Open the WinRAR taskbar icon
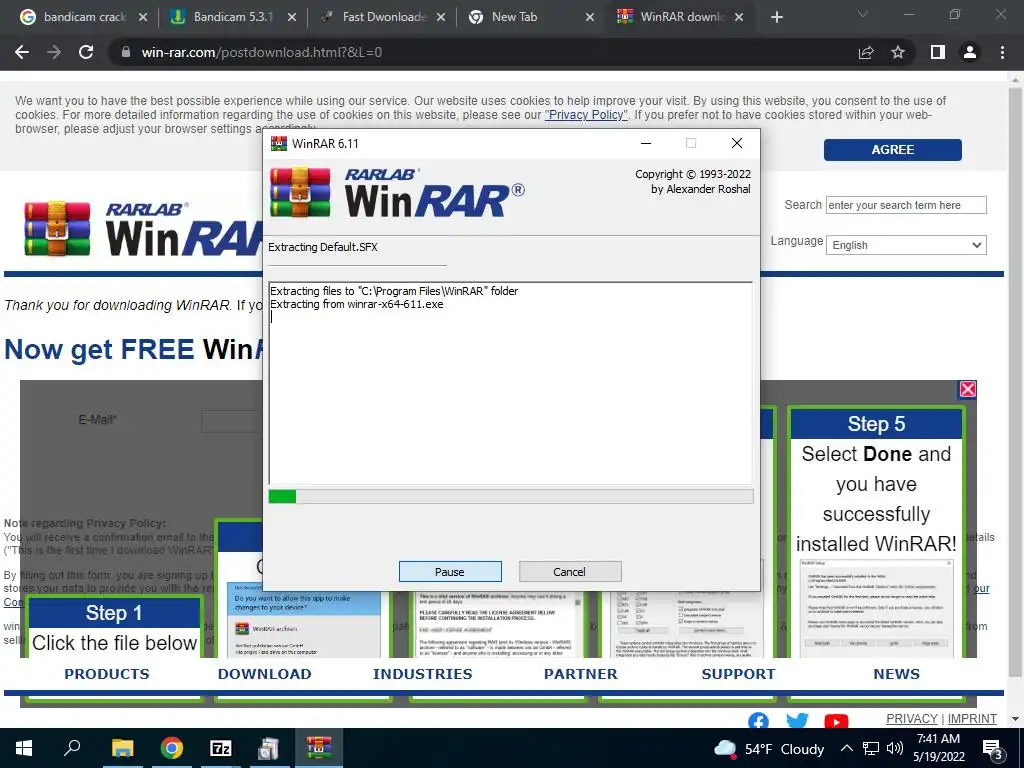Image resolution: width=1024 pixels, height=768 pixels. click(x=319, y=748)
